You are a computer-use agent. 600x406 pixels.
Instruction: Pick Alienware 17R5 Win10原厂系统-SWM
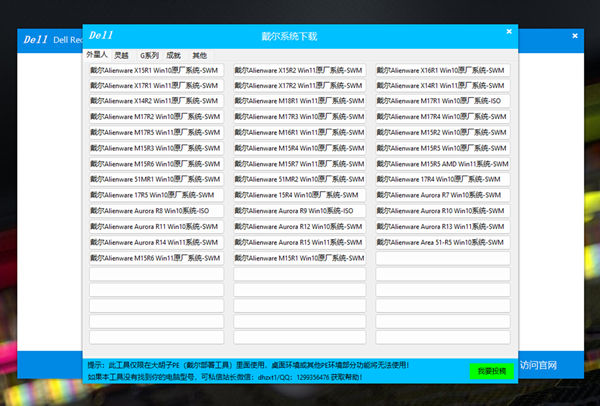[157, 195]
